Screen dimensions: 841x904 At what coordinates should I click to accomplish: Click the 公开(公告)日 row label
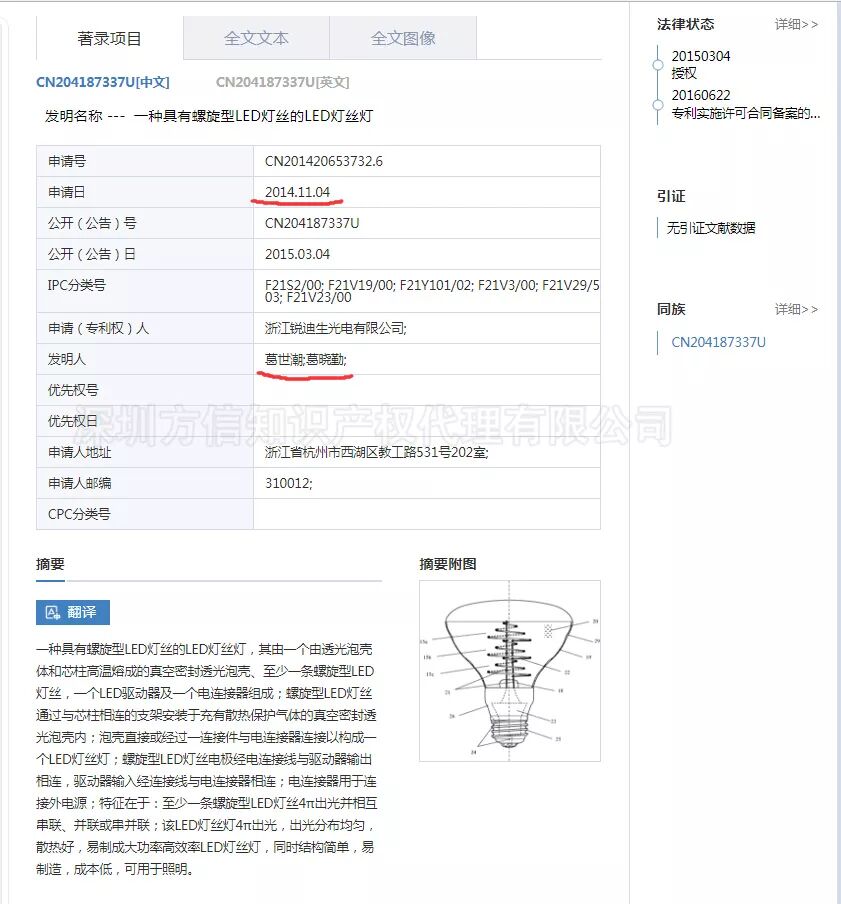(92, 254)
